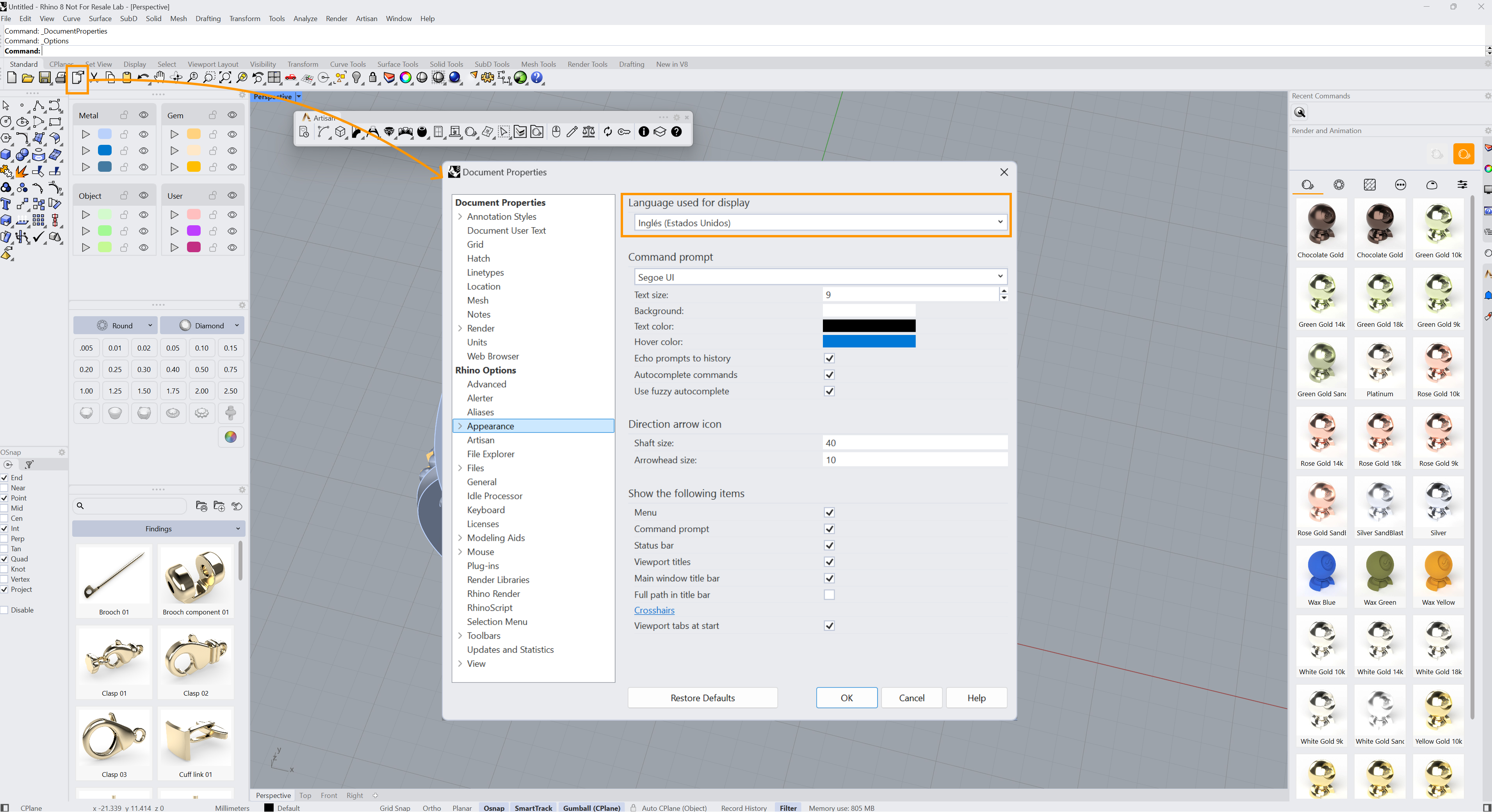Viewport: 1492px width, 812px height.
Task: Click the OK button in Document Properties
Action: pyautogui.click(x=847, y=698)
